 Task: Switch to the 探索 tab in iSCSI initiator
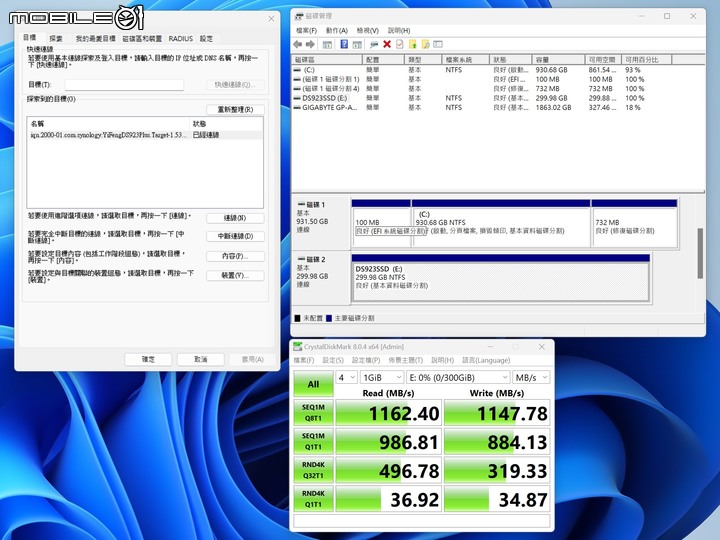coord(56,39)
